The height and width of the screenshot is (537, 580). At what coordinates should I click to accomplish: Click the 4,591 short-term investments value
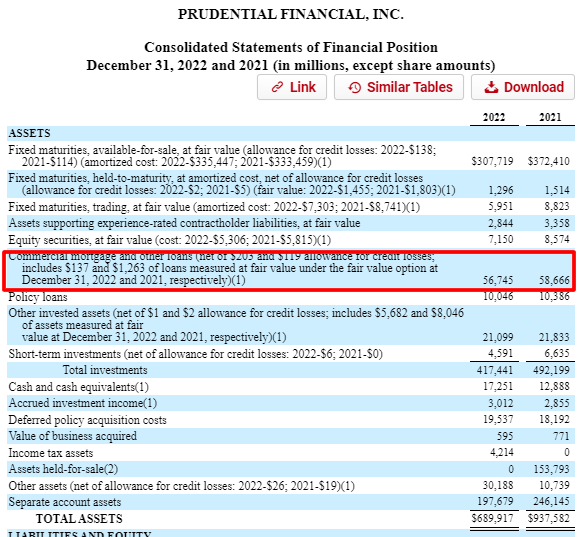click(x=501, y=353)
